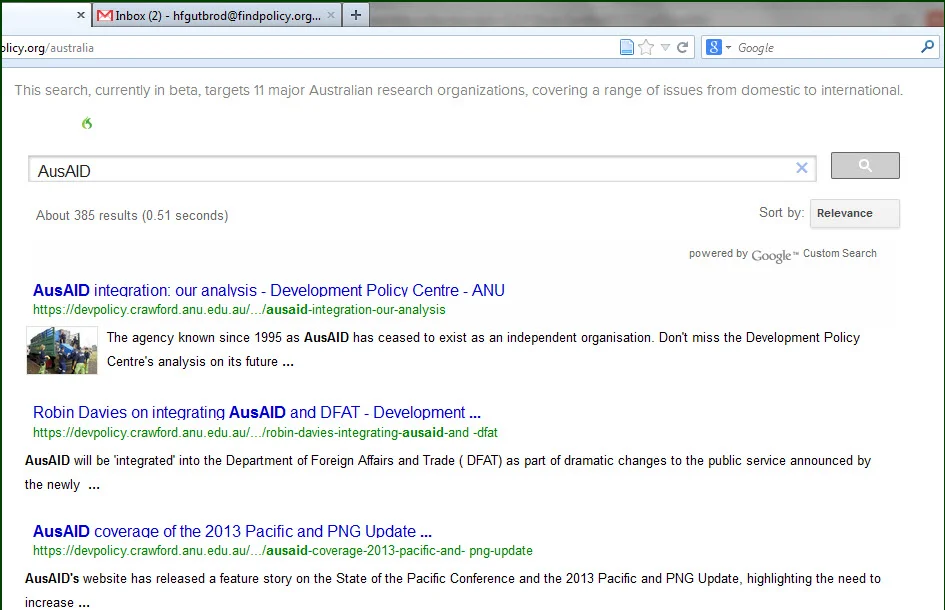Click the magnifier icon in browser search box
This screenshot has height=610, width=945.
click(x=928, y=46)
